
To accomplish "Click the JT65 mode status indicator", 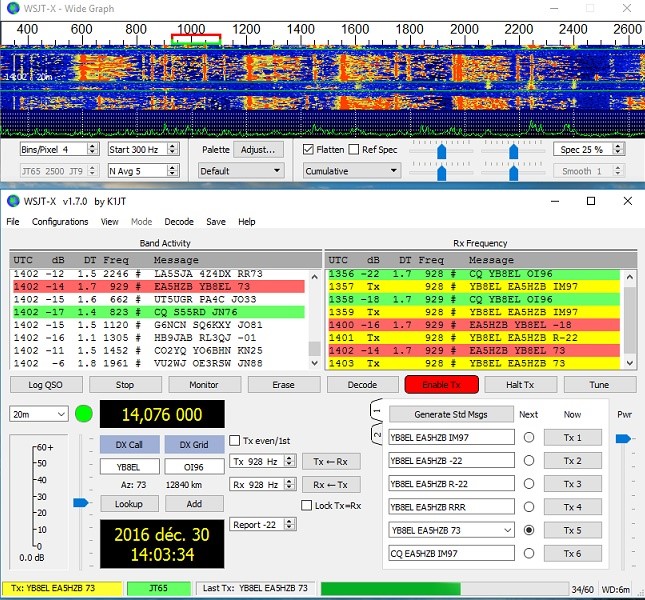I will pos(159,588).
